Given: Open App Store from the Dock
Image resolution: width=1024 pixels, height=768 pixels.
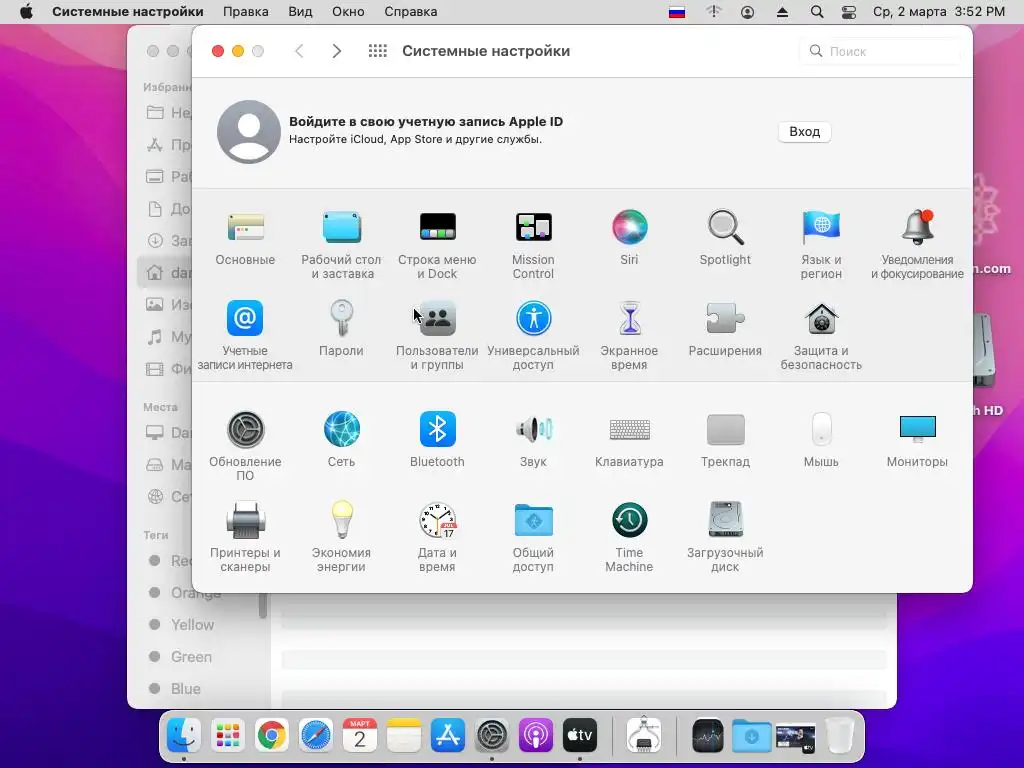Looking at the screenshot, I should point(447,736).
